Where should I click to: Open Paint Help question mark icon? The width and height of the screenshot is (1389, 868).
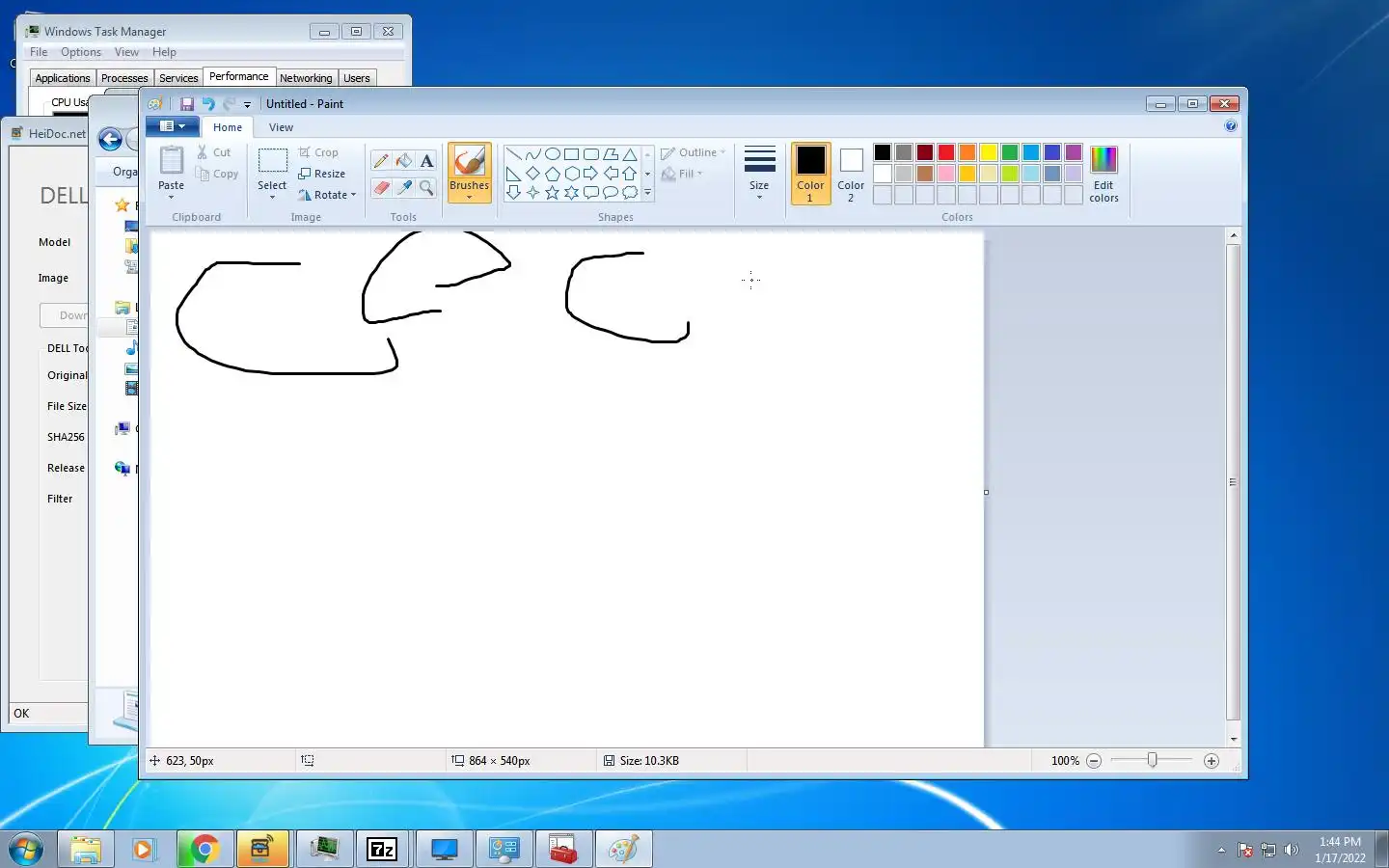[1231, 126]
